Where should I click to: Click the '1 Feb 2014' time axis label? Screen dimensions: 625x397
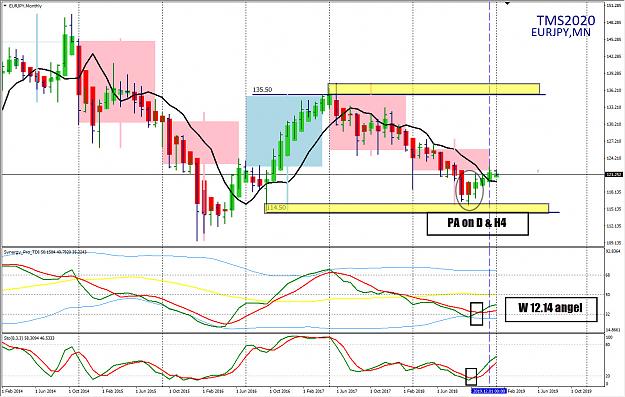(x=12, y=391)
